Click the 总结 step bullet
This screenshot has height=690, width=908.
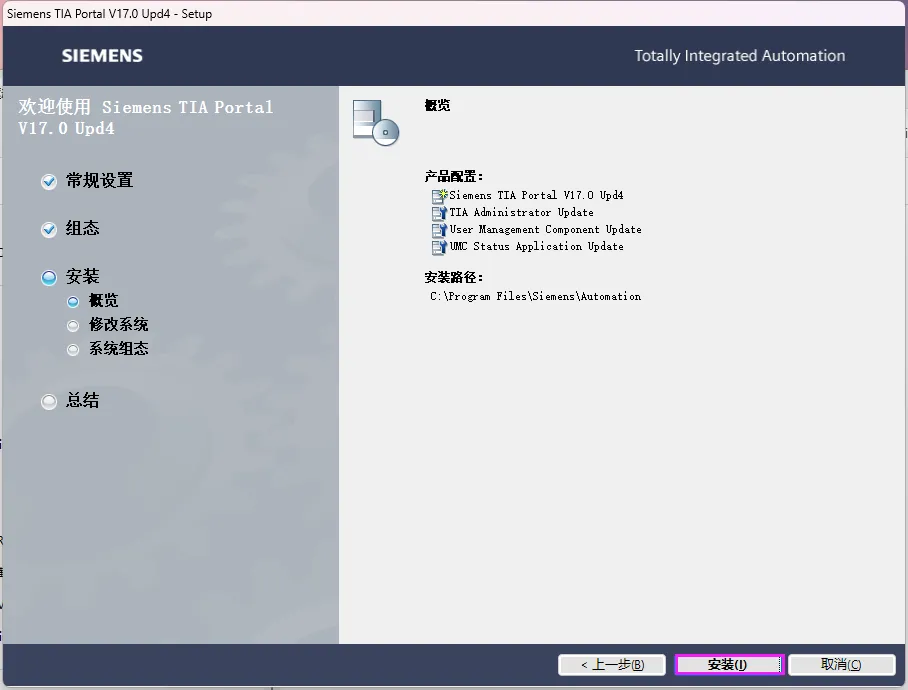(x=49, y=401)
